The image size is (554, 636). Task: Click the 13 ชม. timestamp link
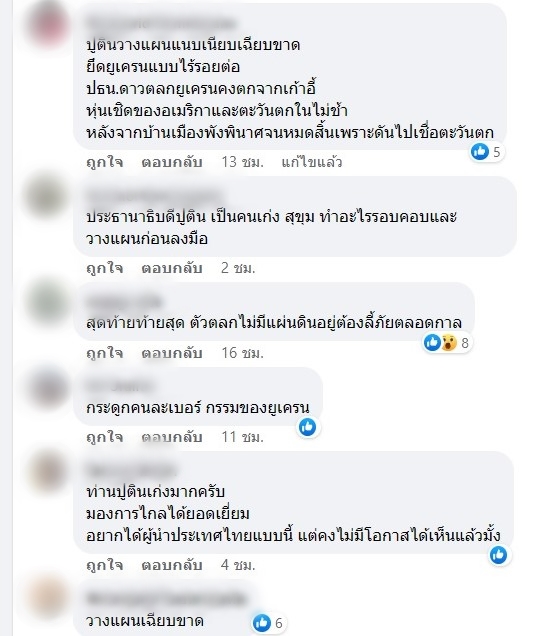pyautogui.click(x=243, y=162)
